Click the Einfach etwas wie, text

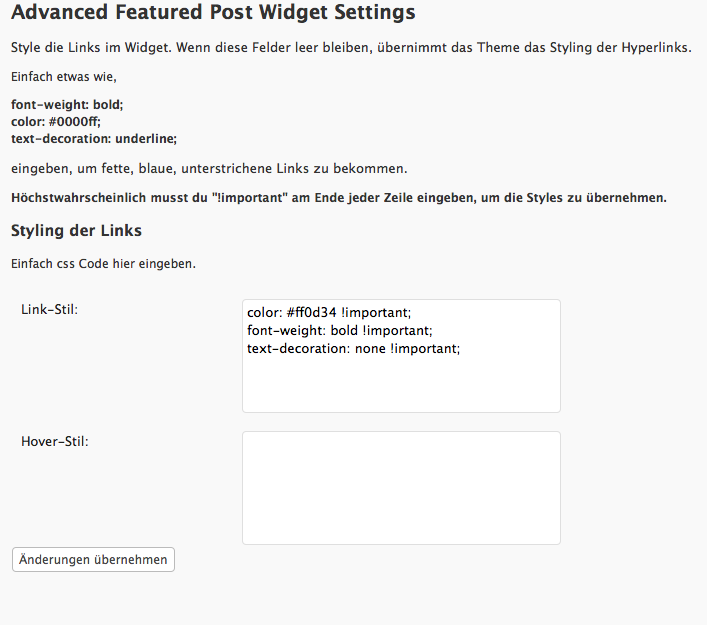pyautogui.click(x=64, y=76)
